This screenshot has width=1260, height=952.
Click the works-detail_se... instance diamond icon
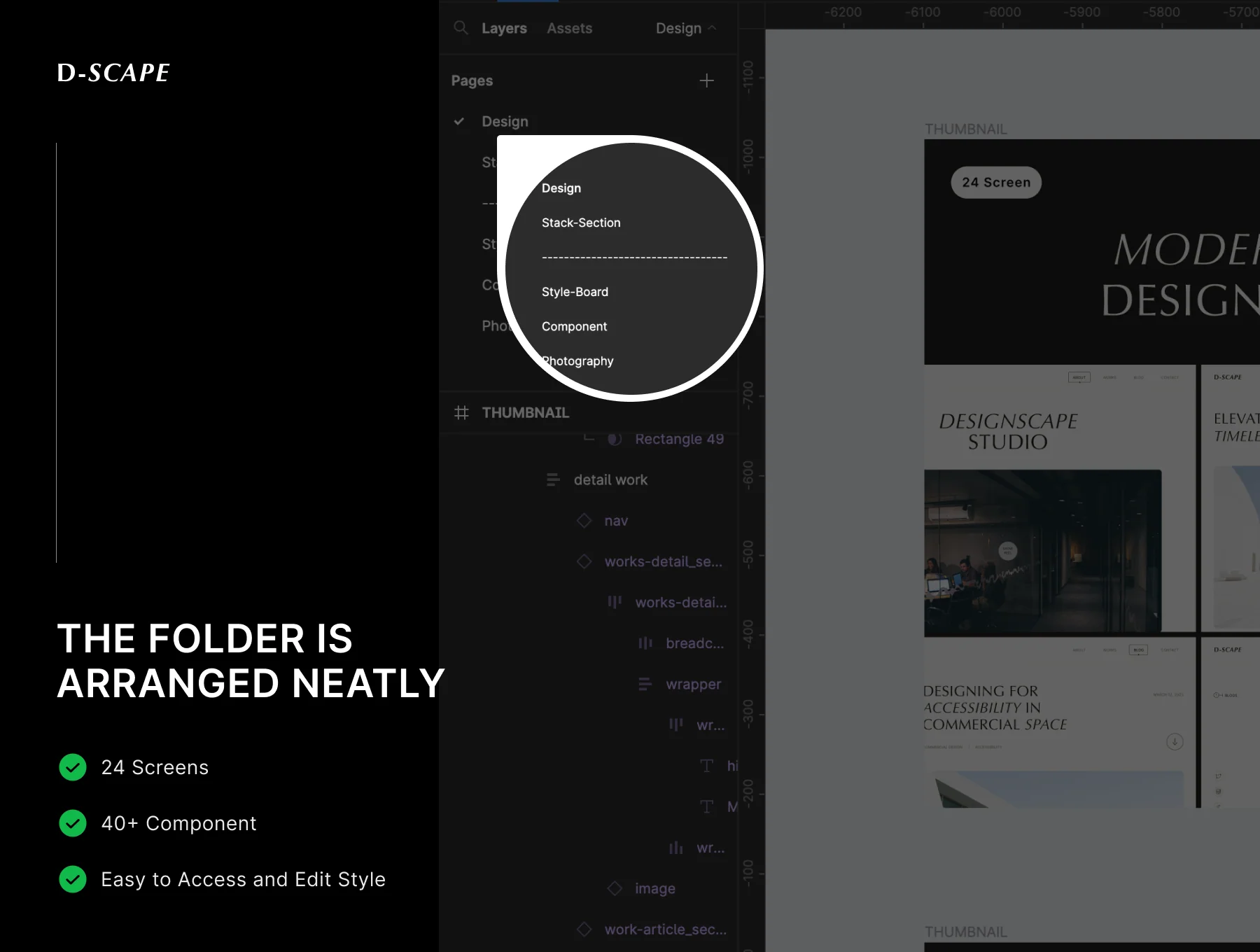[x=584, y=561]
